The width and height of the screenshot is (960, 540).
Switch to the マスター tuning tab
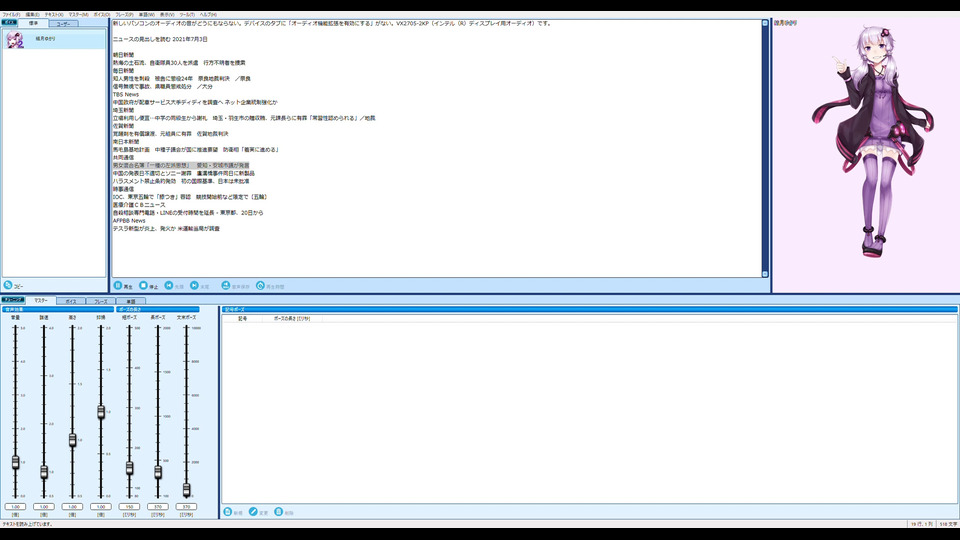click(41, 301)
